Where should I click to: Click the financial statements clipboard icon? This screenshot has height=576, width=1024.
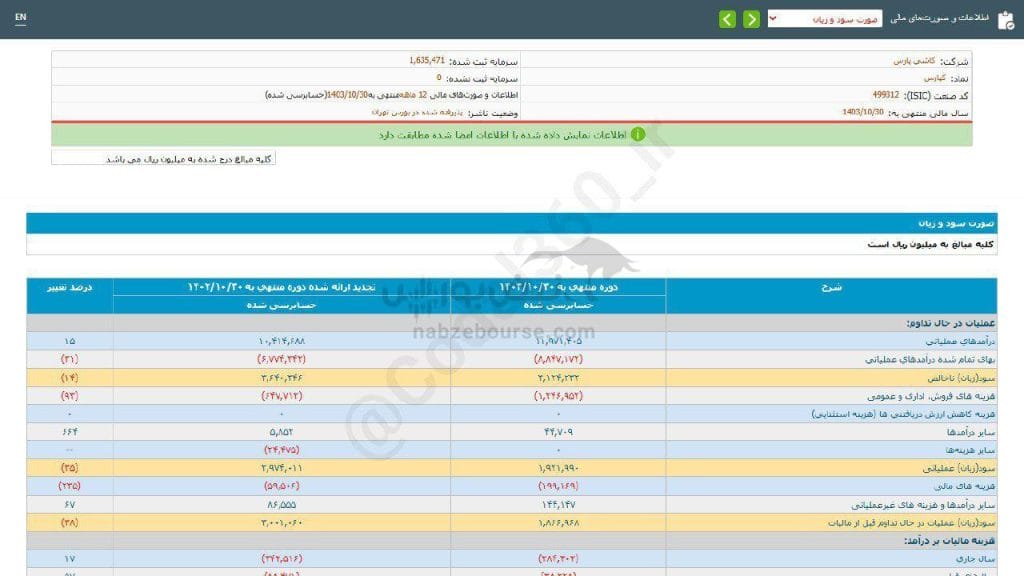point(1005,19)
